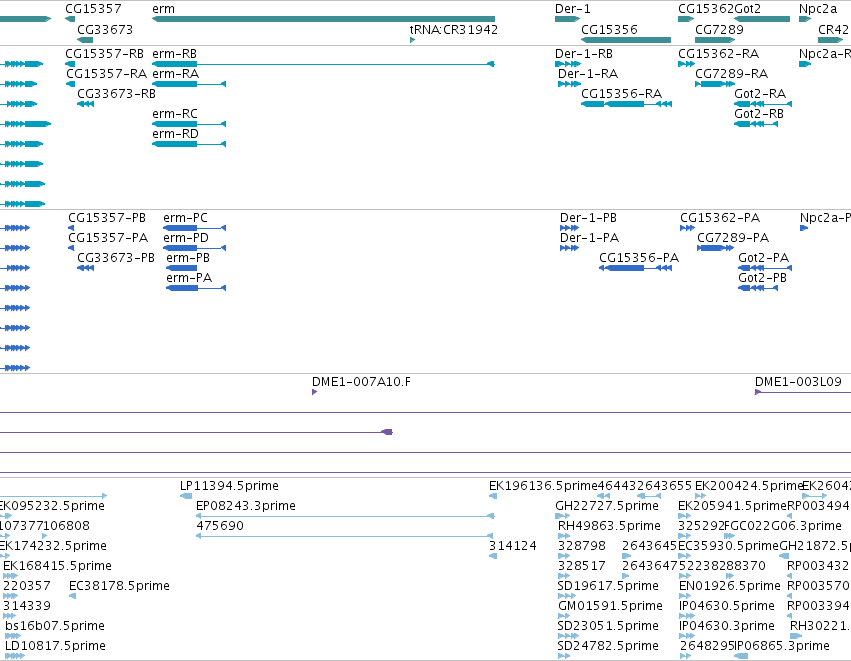This screenshot has height=661, width=851.
Task: Select EST bs16b07.5prime
Action: [54, 626]
